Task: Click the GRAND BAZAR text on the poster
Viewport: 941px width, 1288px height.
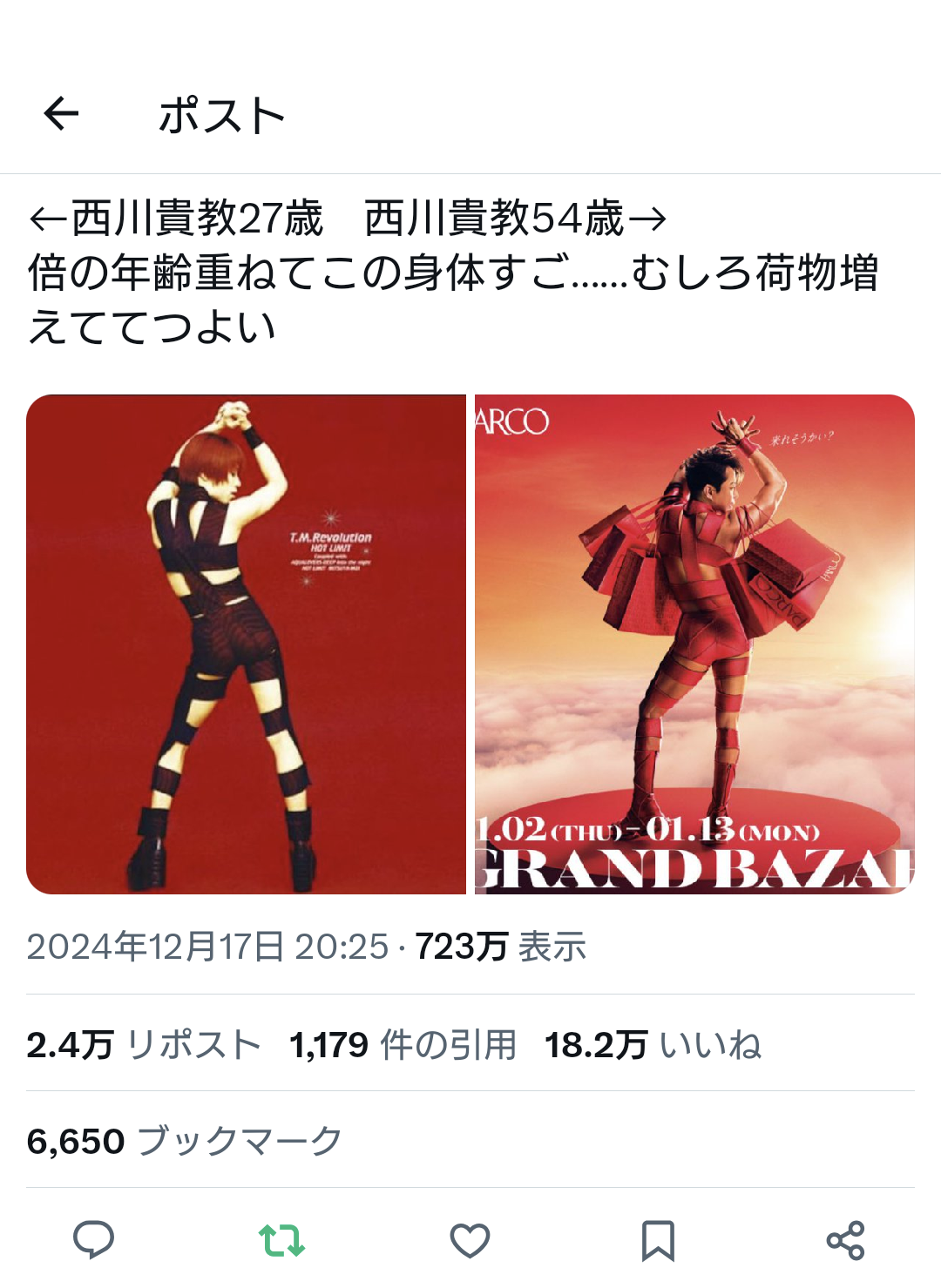Action: [694, 869]
